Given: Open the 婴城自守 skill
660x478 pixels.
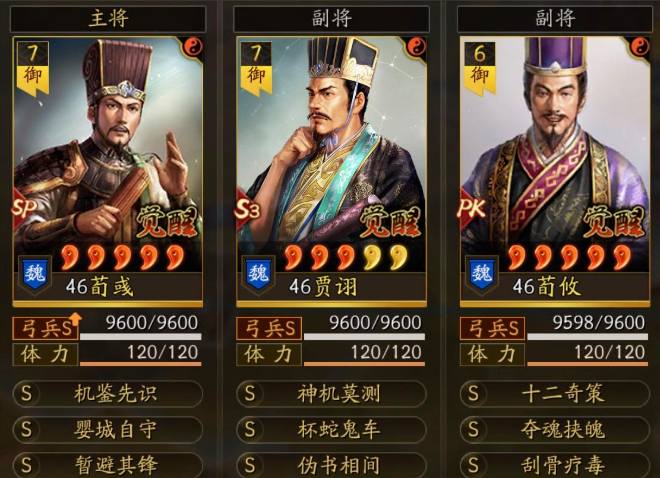Looking at the screenshot, I should click(x=108, y=430).
